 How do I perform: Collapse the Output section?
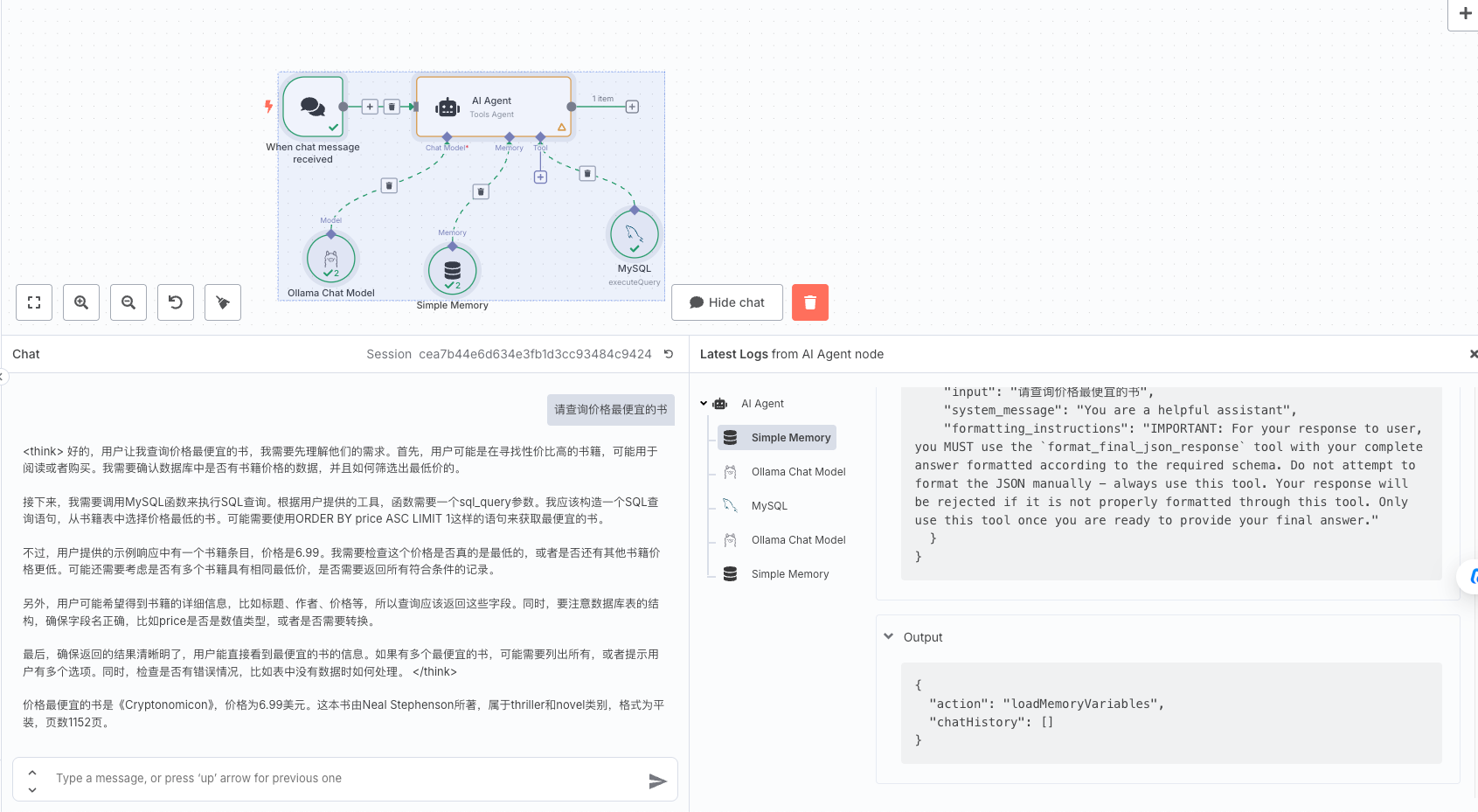pos(889,637)
